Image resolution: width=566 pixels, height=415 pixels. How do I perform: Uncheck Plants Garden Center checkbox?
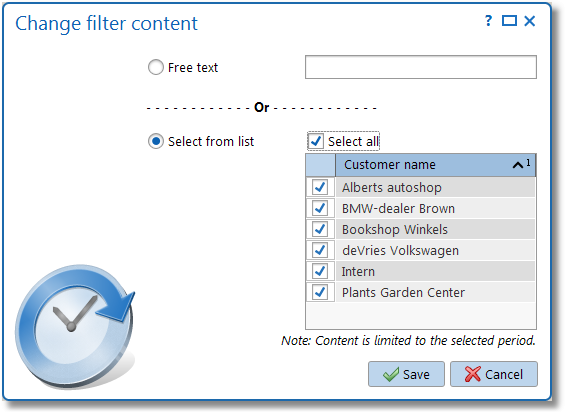(320, 292)
